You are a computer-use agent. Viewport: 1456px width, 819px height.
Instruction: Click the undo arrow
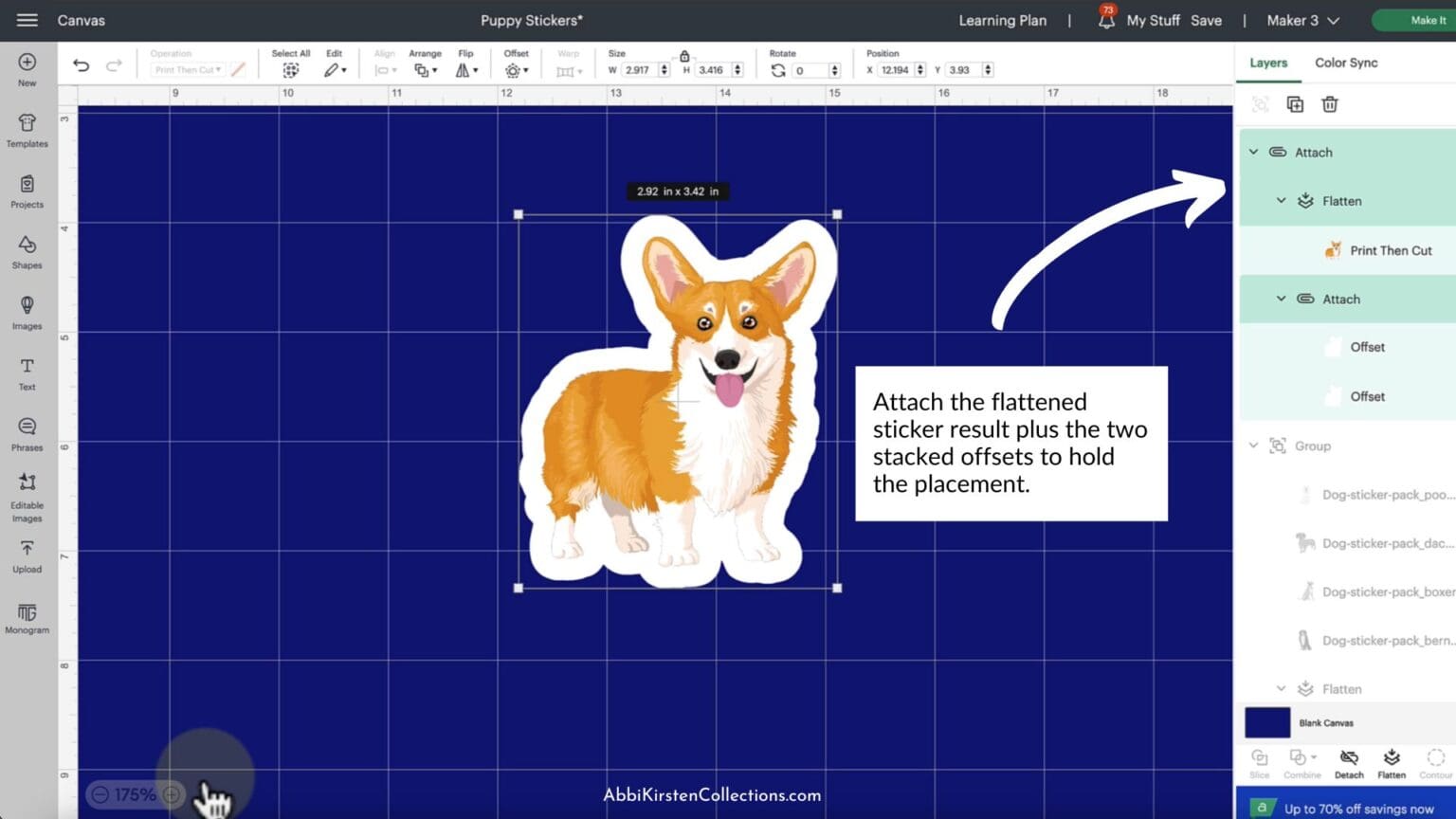point(82,65)
